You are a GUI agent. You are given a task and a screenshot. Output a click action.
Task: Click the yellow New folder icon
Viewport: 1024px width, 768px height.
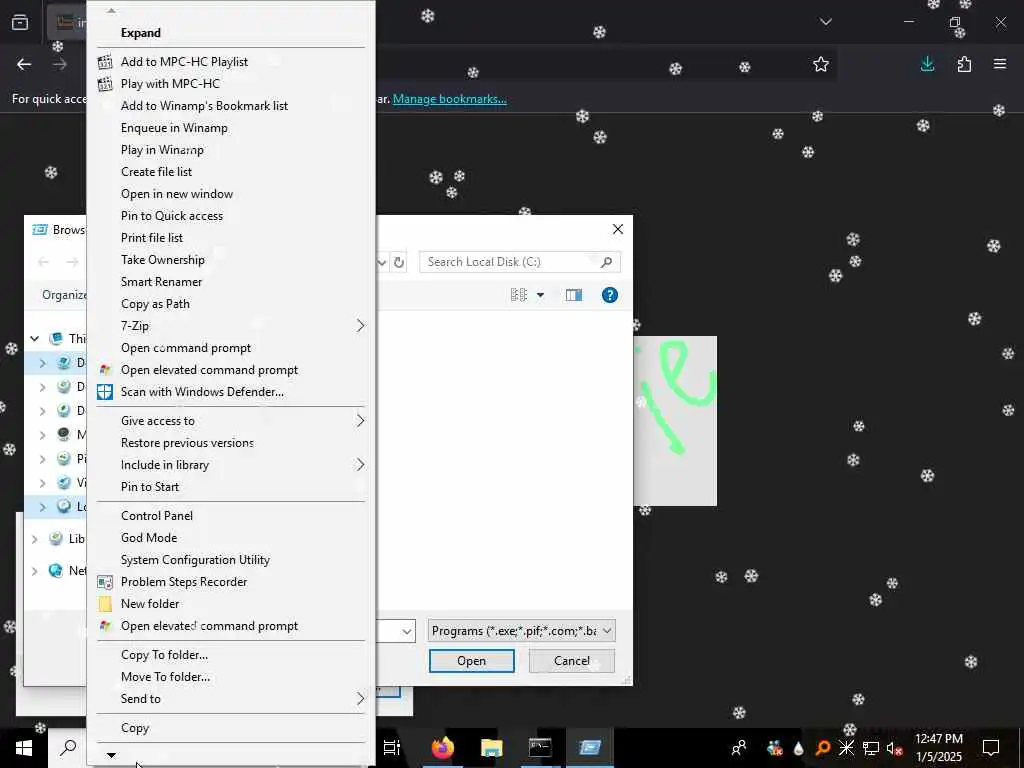click(104, 604)
